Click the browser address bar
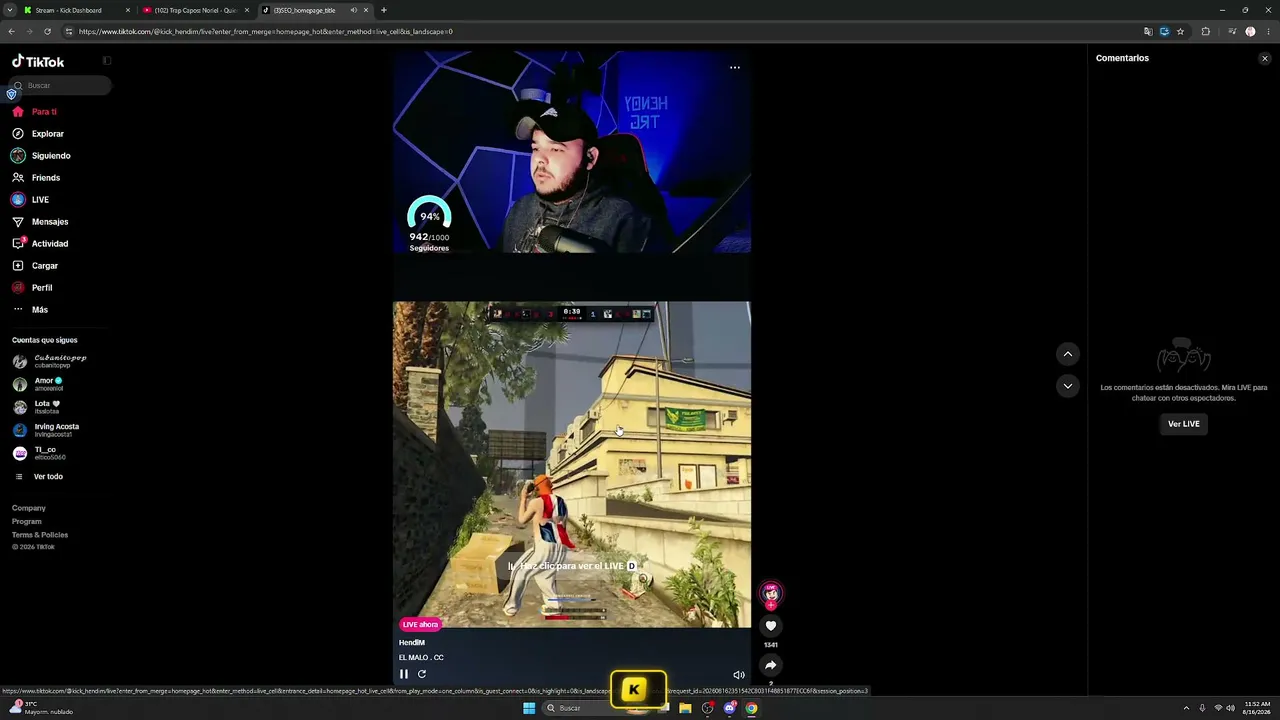1280x720 pixels. (x=600, y=31)
